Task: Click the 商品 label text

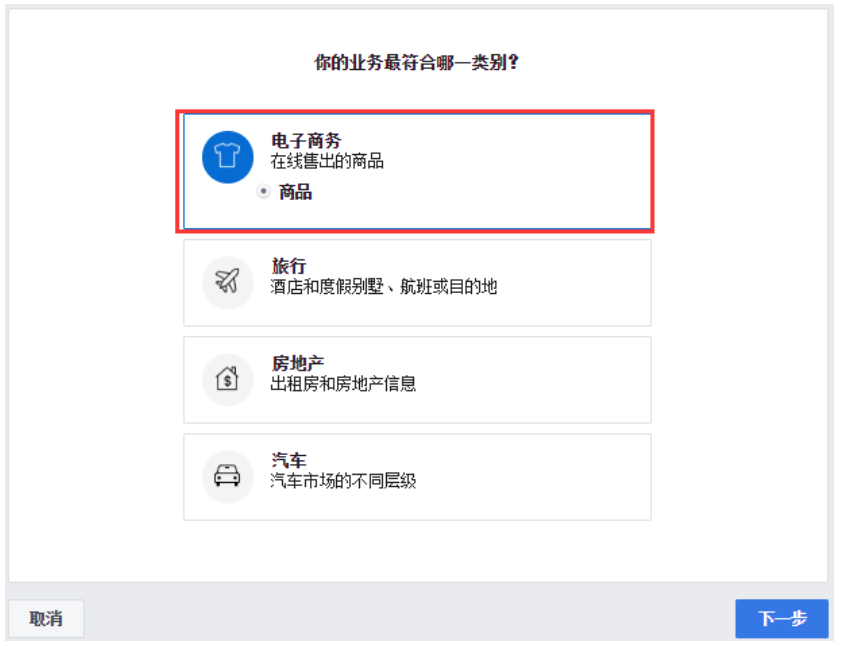Action: click(x=295, y=192)
